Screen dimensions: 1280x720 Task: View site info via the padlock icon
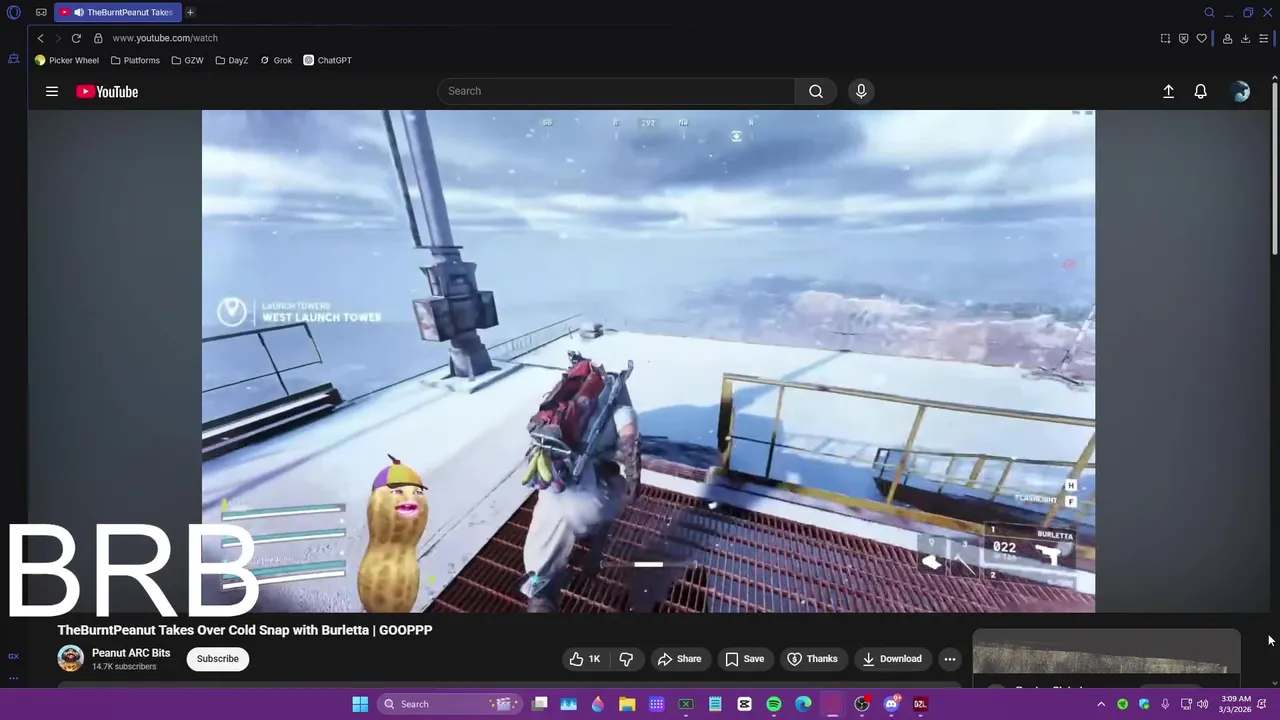click(98, 38)
